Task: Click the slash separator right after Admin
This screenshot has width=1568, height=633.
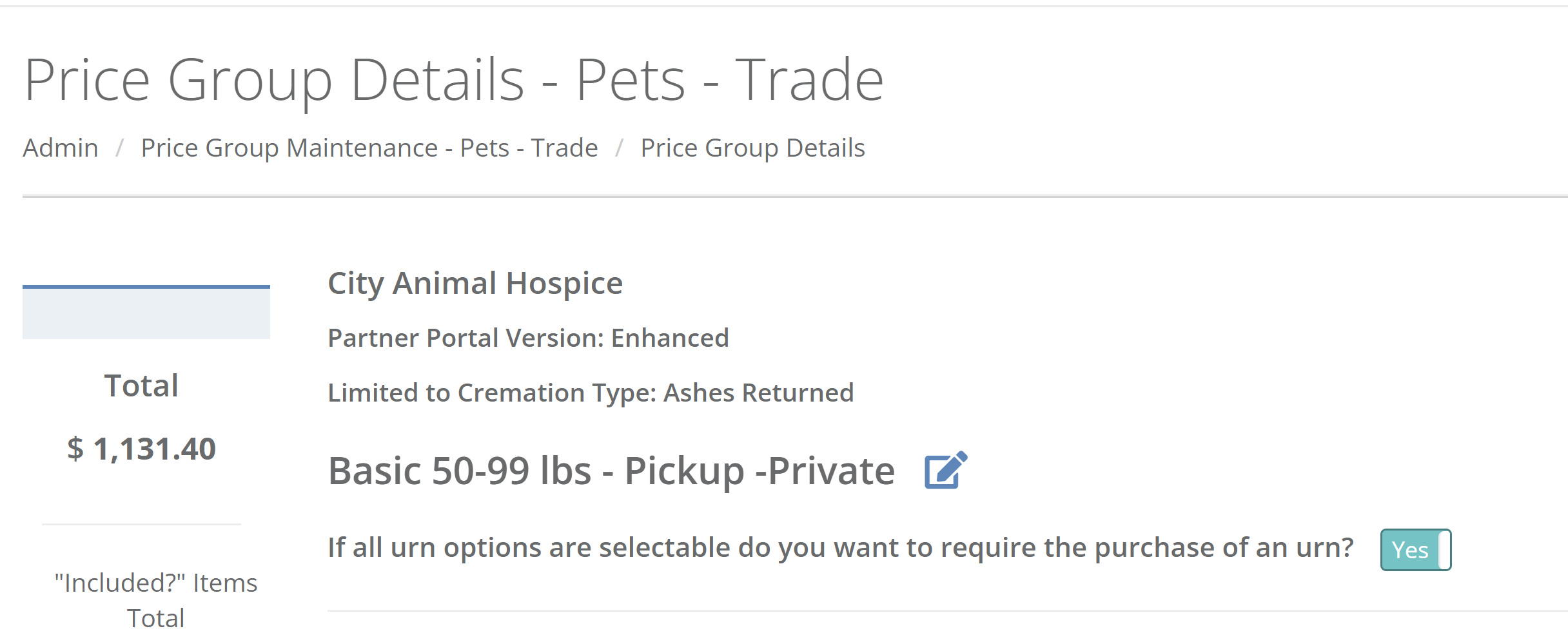Action: 119,148
